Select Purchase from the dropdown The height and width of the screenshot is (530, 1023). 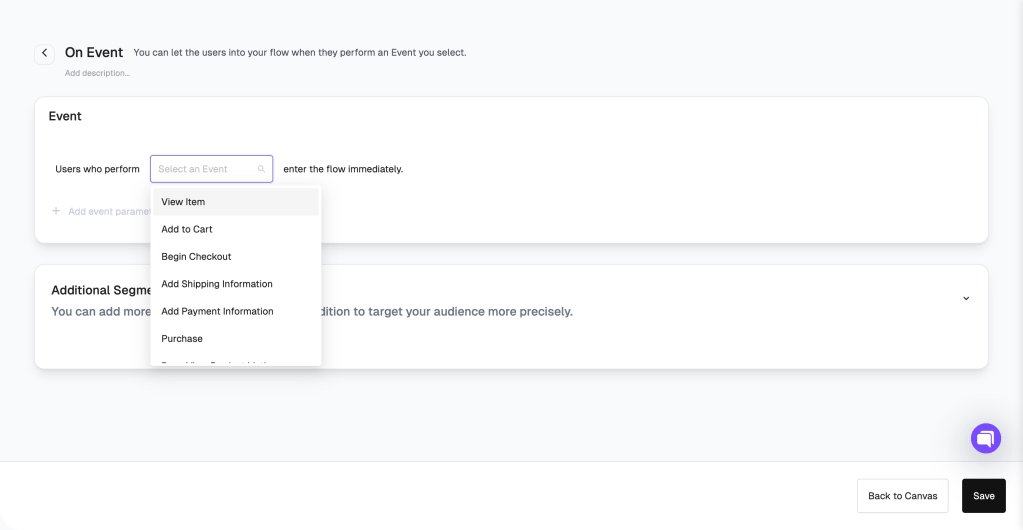[236, 339]
